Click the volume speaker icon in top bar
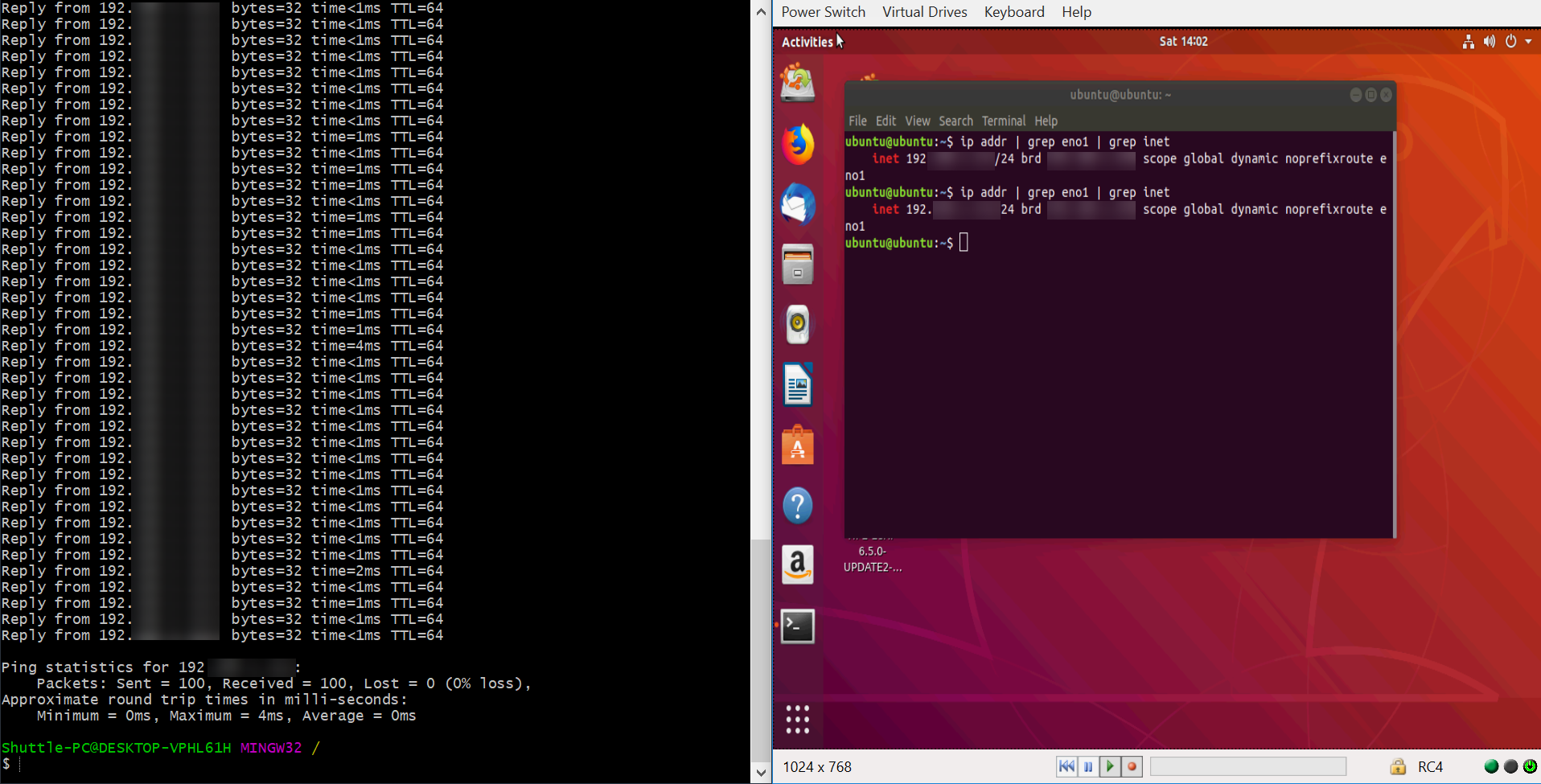1541x784 pixels. [x=1490, y=42]
